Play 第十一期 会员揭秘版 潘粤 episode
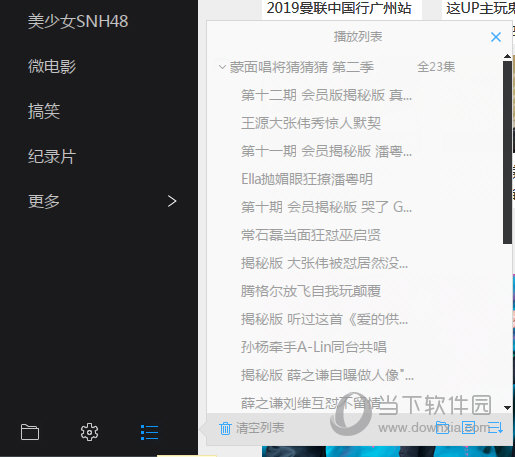 pos(326,151)
